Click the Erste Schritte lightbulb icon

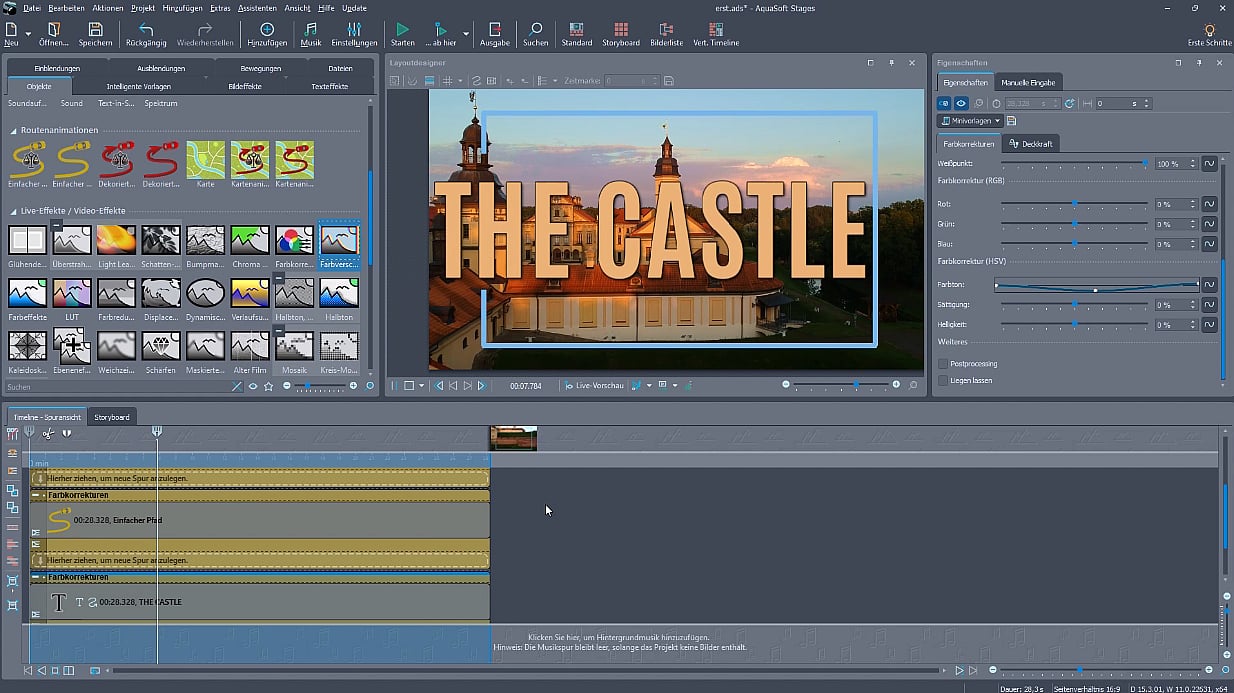pyautogui.click(x=1209, y=30)
